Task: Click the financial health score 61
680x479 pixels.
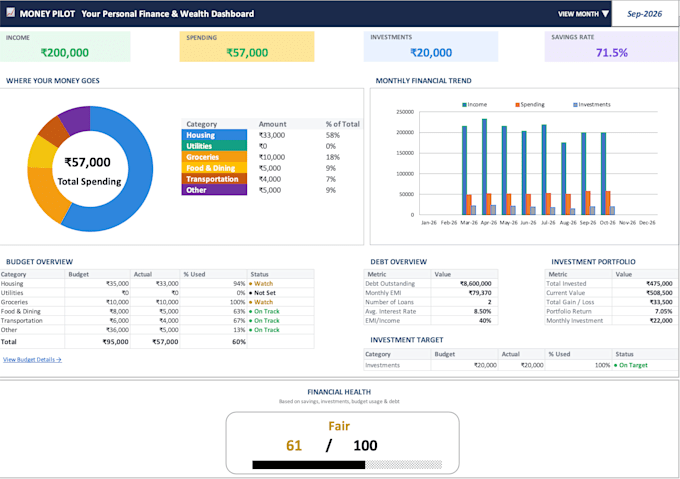Action: click(x=294, y=446)
